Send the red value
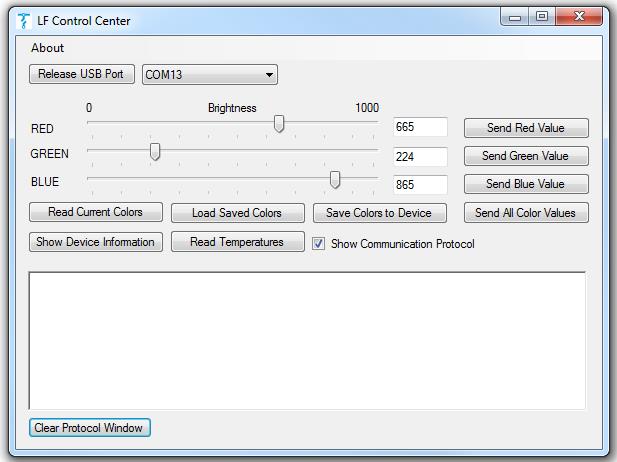Image resolution: width=617 pixels, height=462 pixels. point(526,128)
